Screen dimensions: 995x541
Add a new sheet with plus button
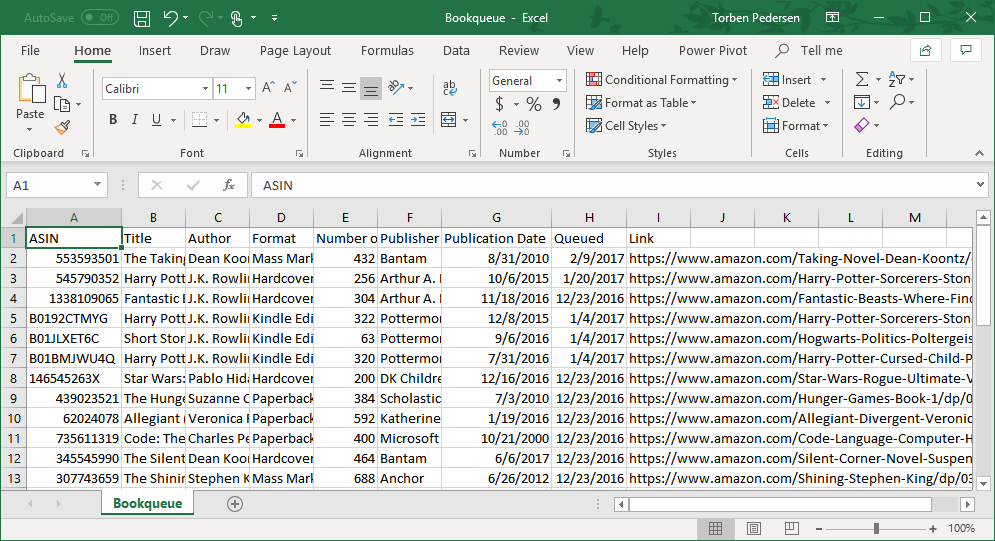coord(235,504)
